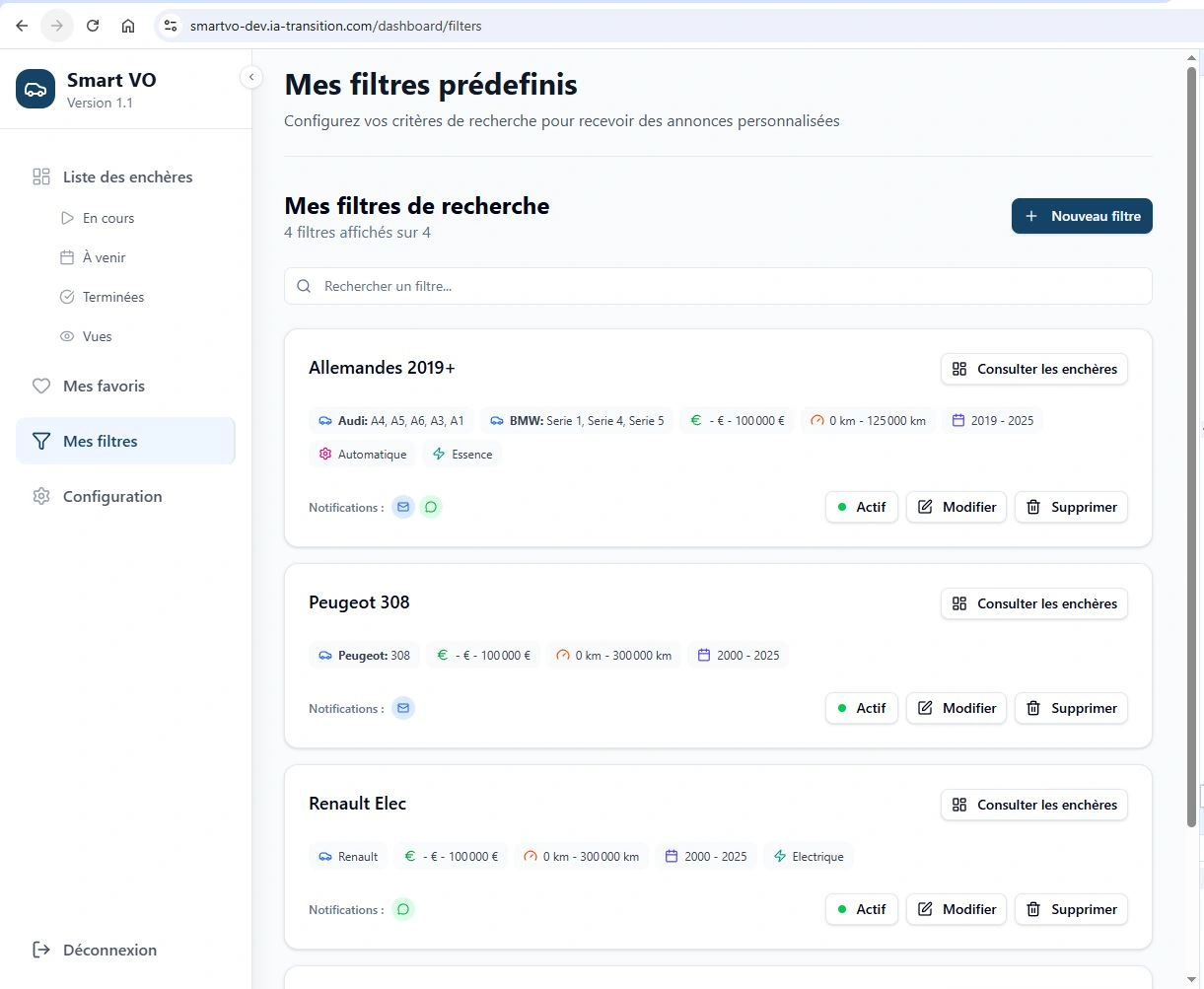Open the Vues auctions list
1204x989 pixels.
[97, 336]
